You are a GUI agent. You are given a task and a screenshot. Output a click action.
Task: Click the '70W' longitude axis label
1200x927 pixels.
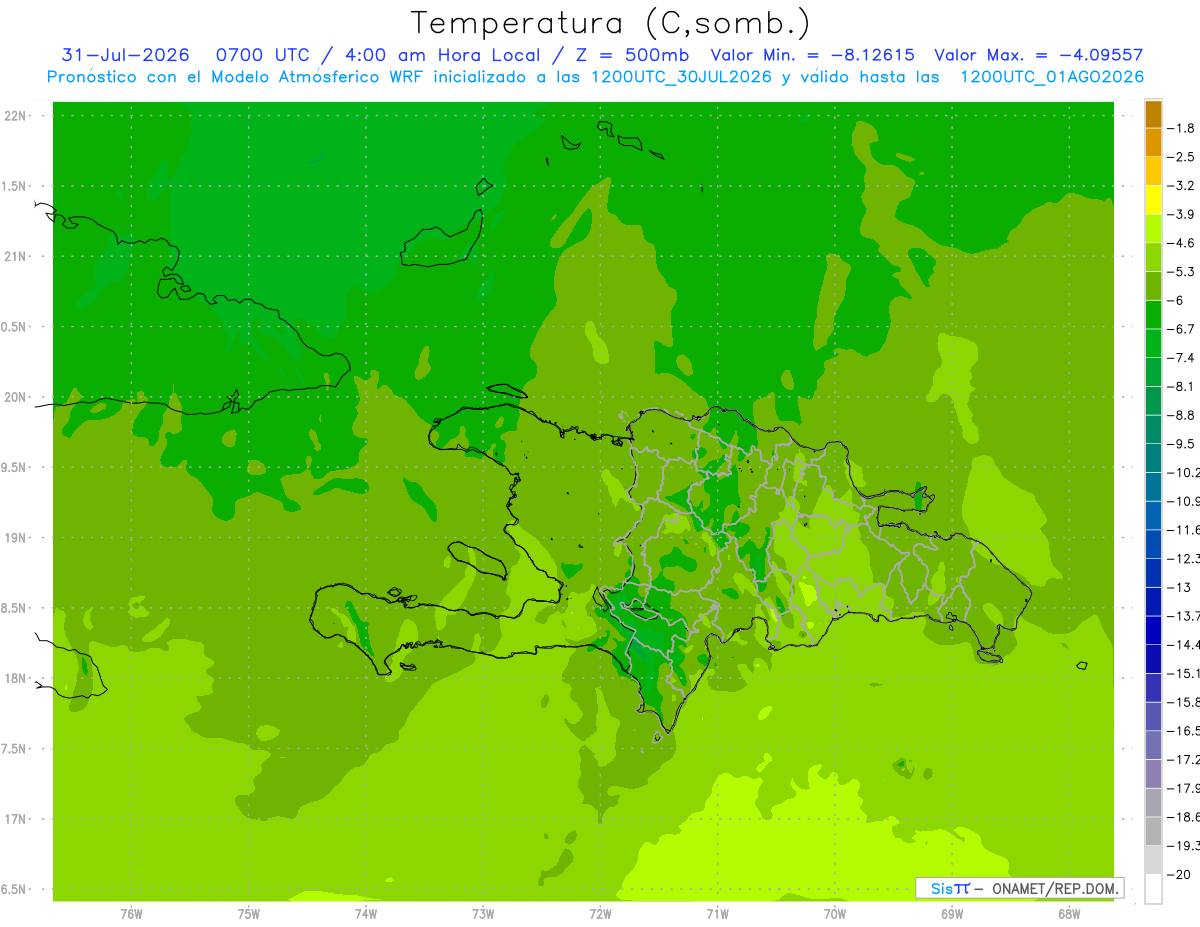834,914
